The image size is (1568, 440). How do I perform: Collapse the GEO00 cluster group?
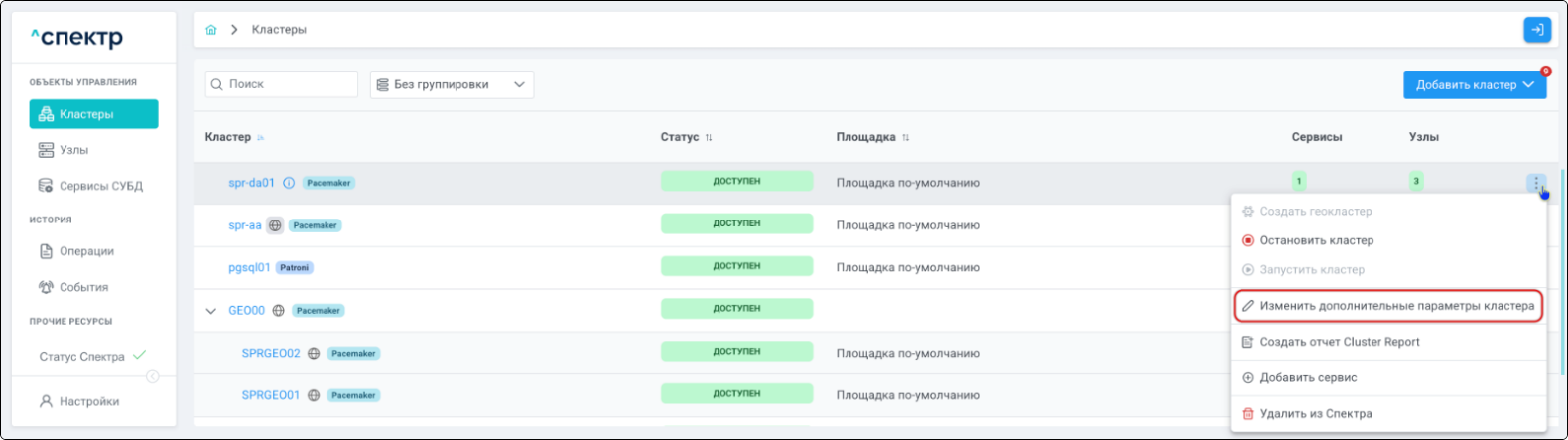(x=210, y=311)
